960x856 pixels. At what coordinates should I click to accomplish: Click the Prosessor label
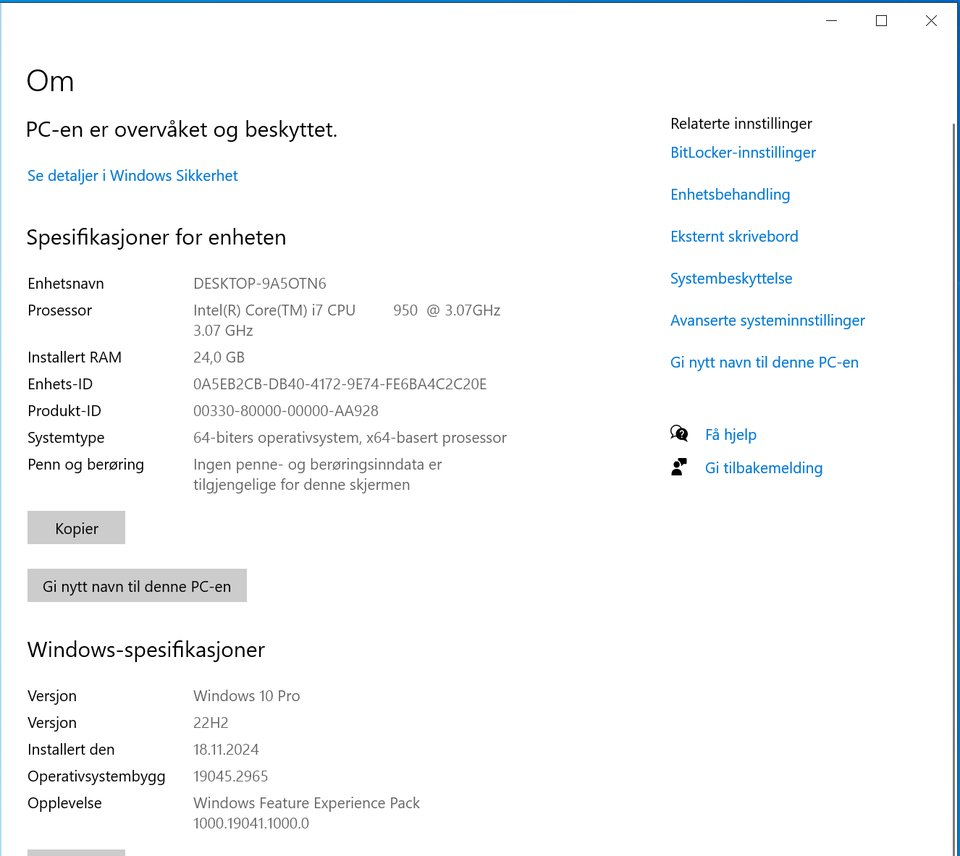[59, 310]
